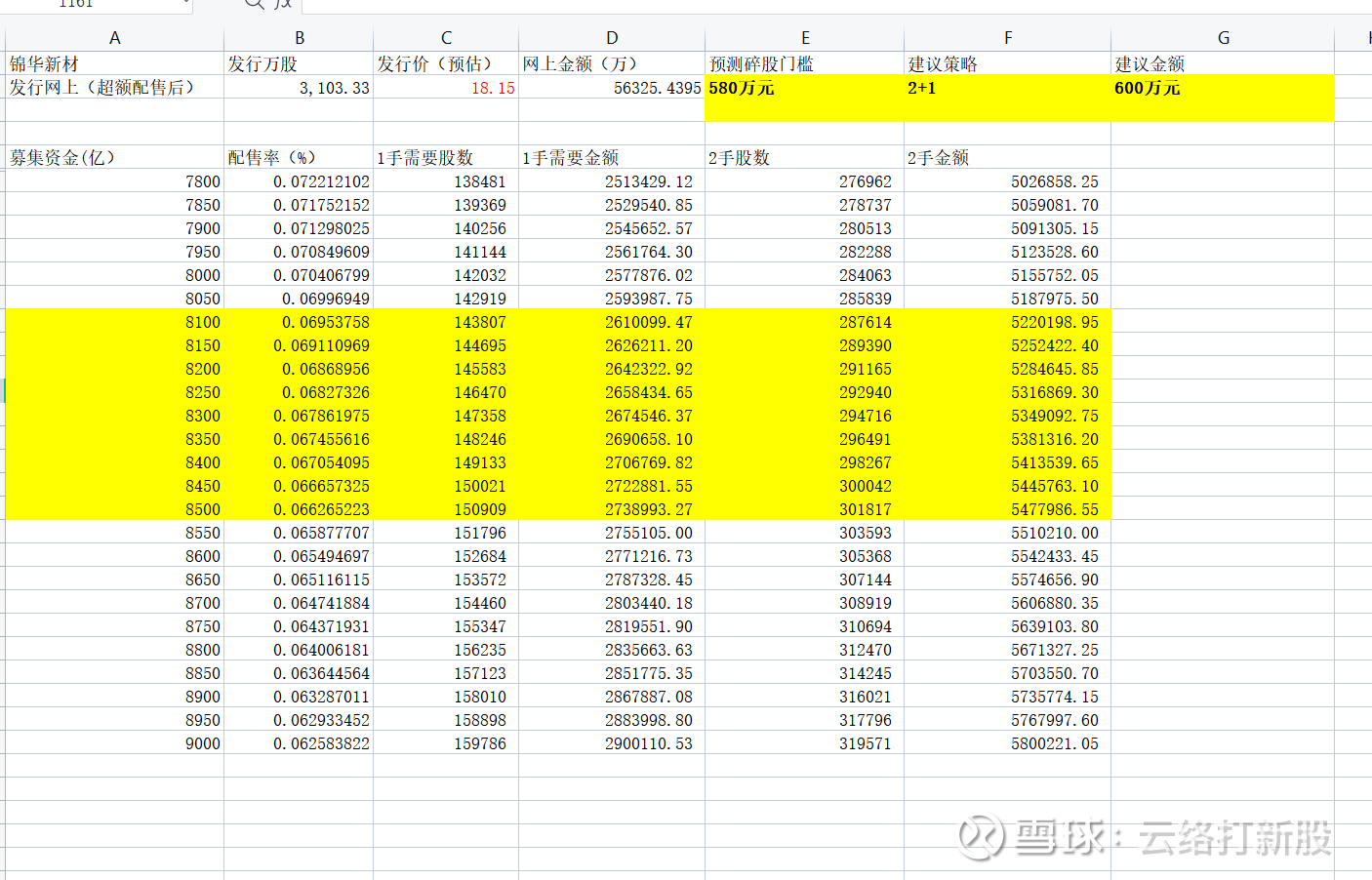Select the highlighted 300042 cell
The height and width of the screenshot is (880, 1372).
pyautogui.click(x=805, y=485)
